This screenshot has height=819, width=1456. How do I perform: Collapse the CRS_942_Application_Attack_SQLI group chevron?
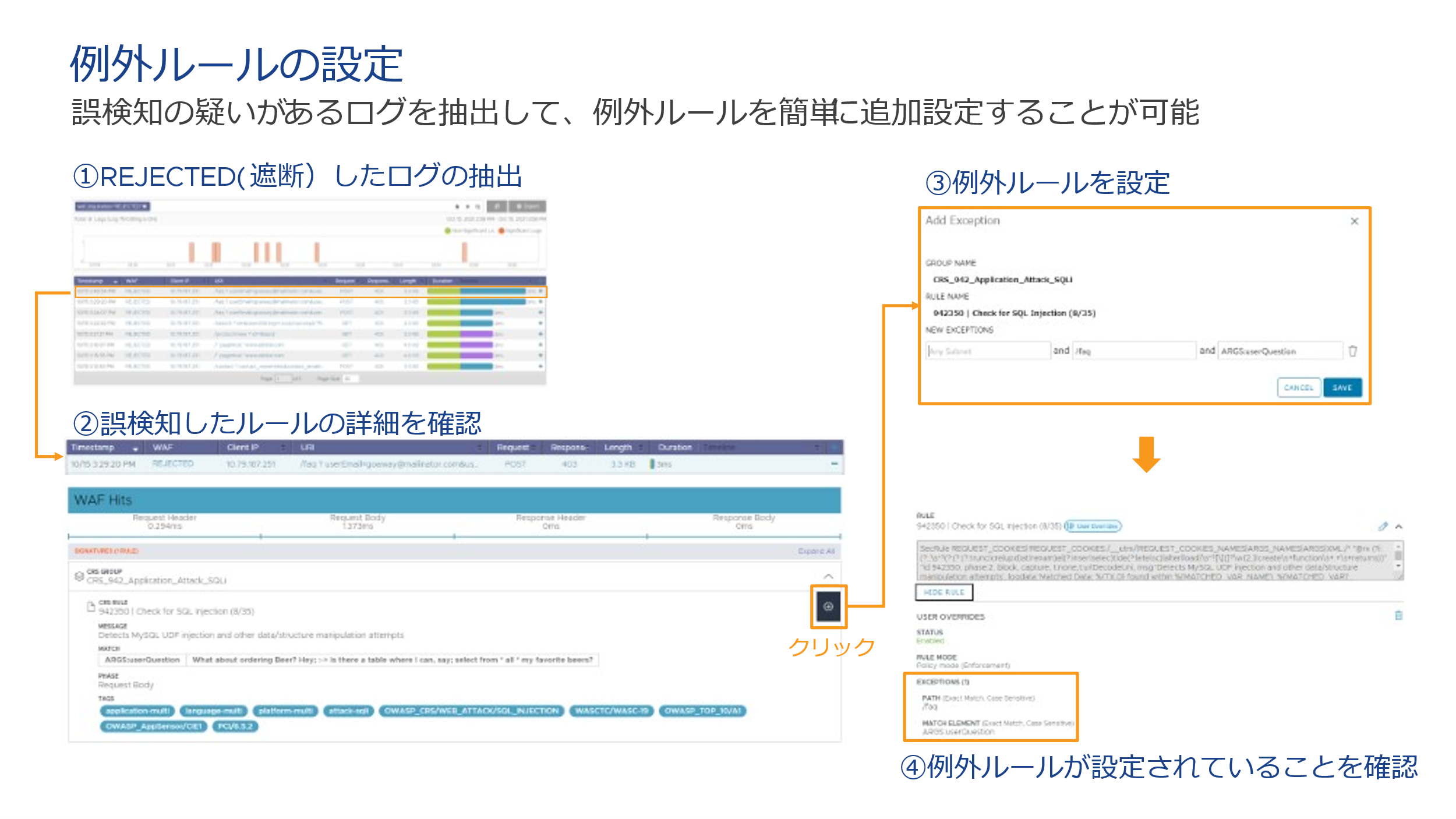pyautogui.click(x=828, y=576)
